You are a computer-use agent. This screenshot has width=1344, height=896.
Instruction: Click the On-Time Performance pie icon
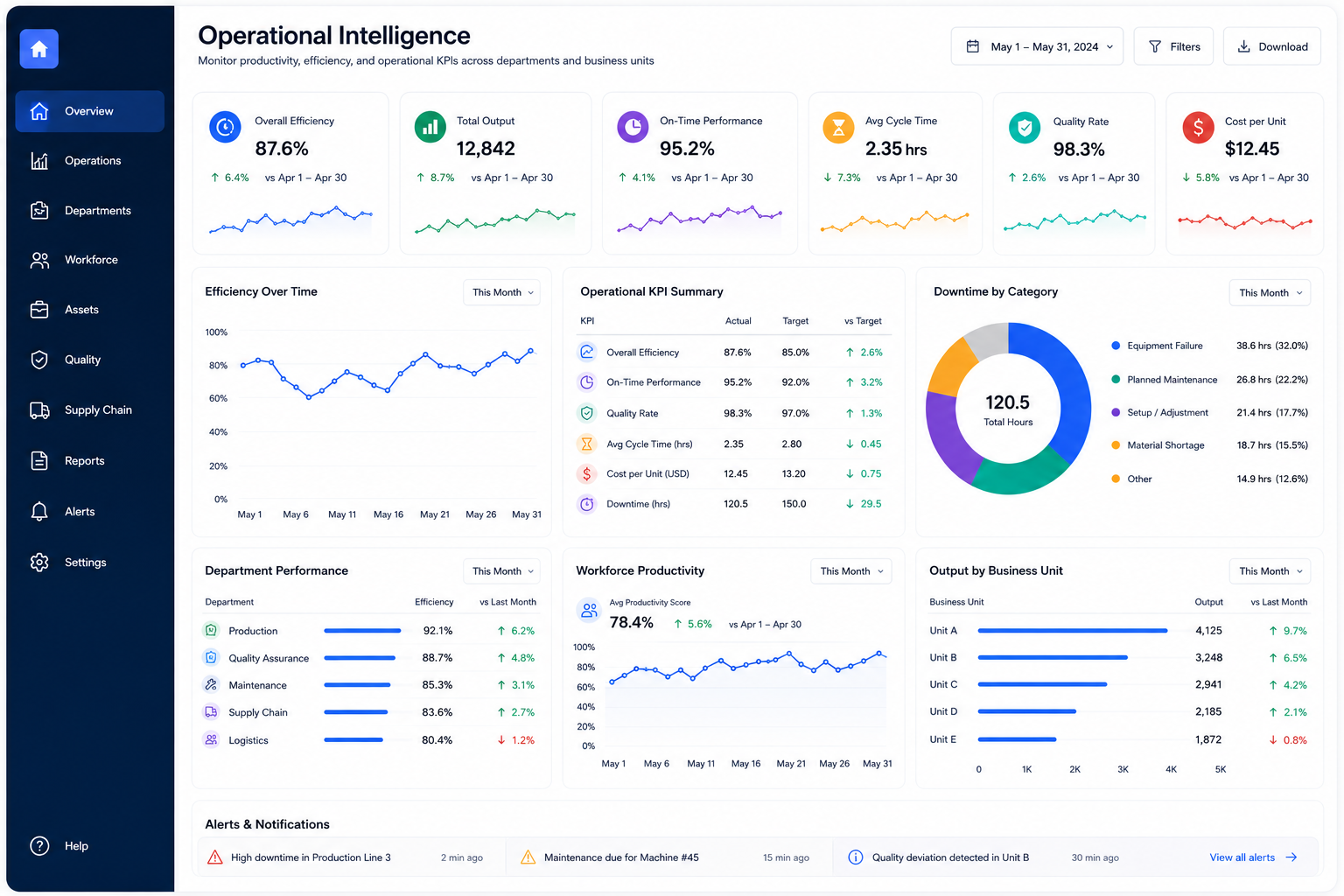[x=633, y=127]
